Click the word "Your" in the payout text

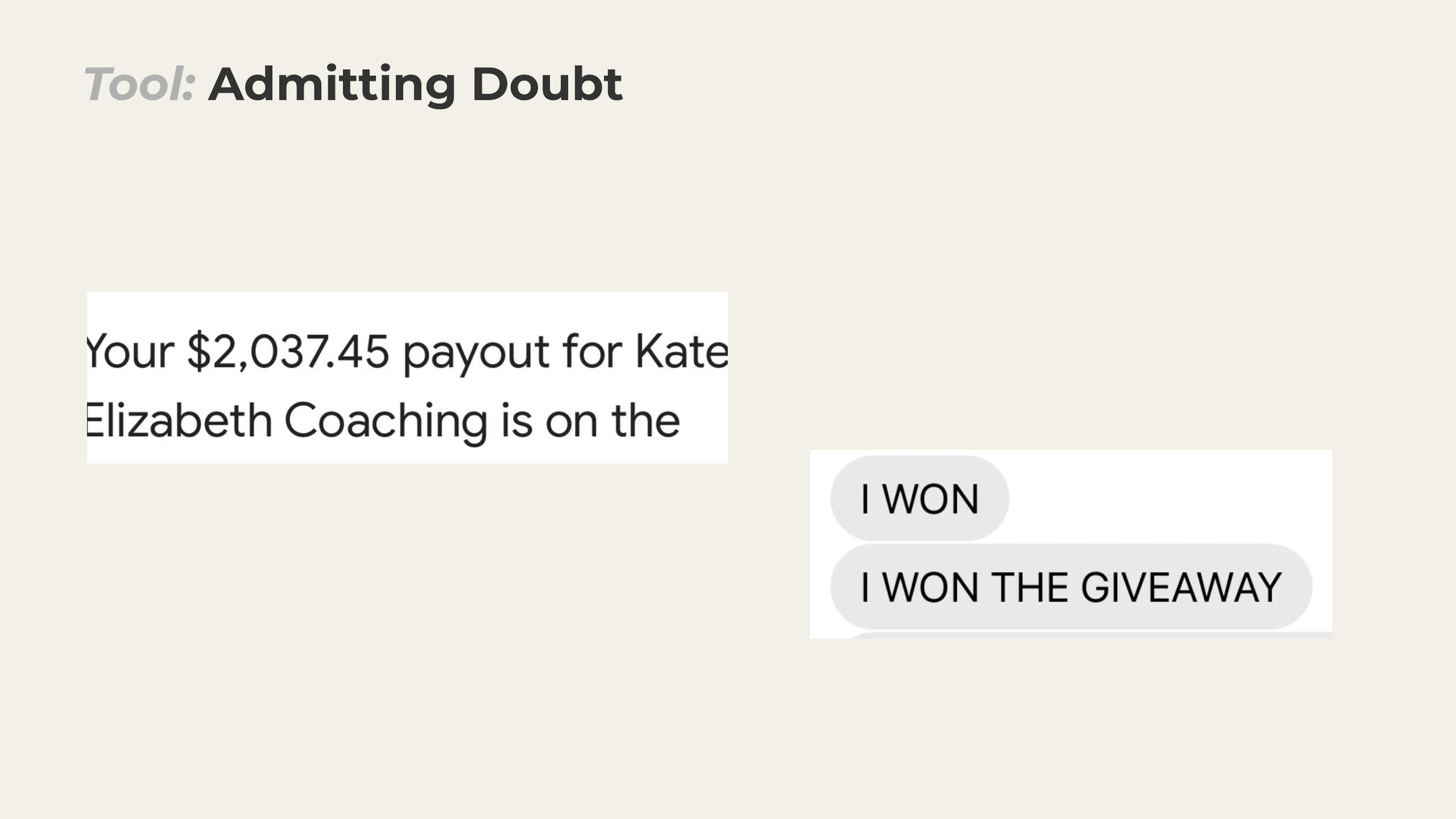pos(129,352)
